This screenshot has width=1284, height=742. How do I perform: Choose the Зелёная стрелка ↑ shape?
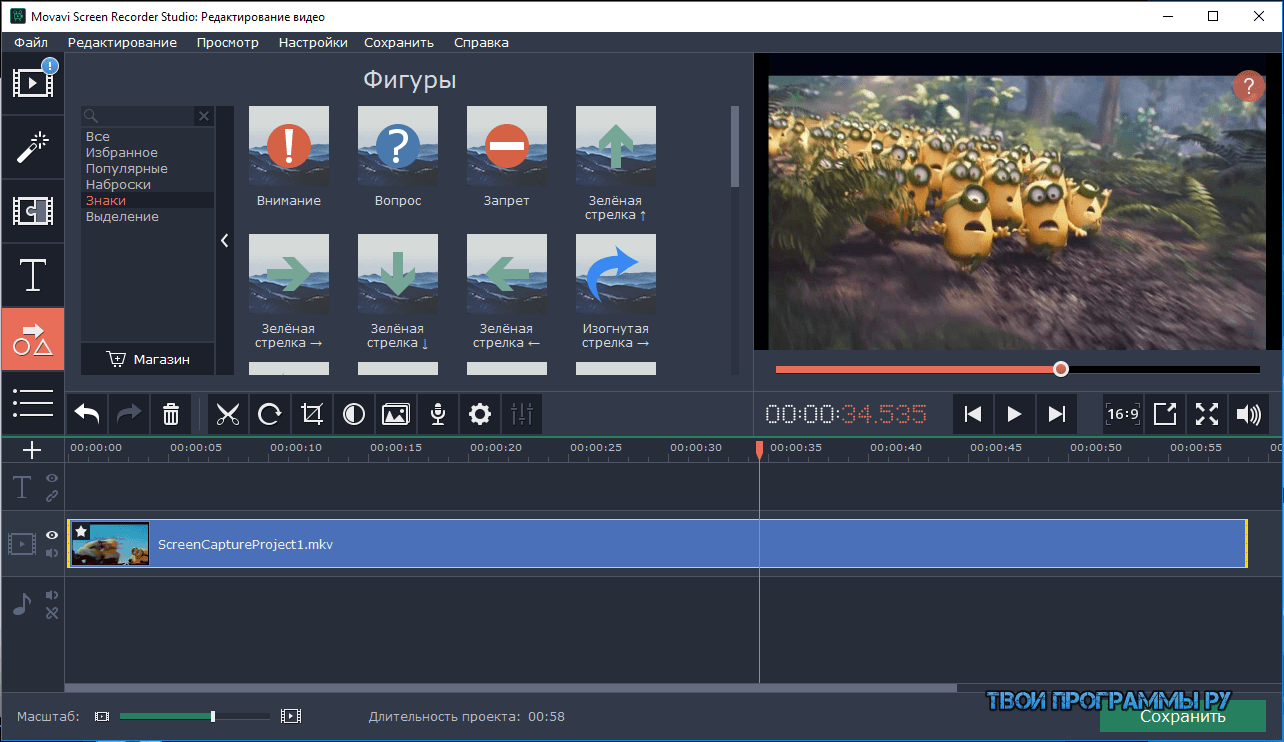click(616, 146)
